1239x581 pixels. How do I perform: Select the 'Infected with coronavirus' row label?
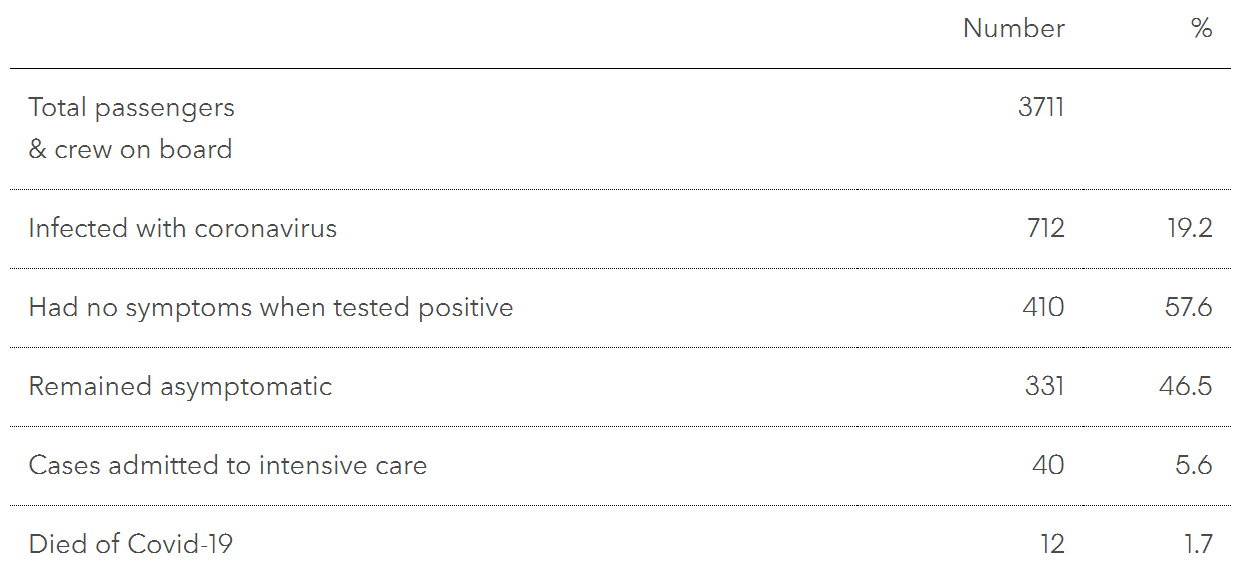(182, 228)
